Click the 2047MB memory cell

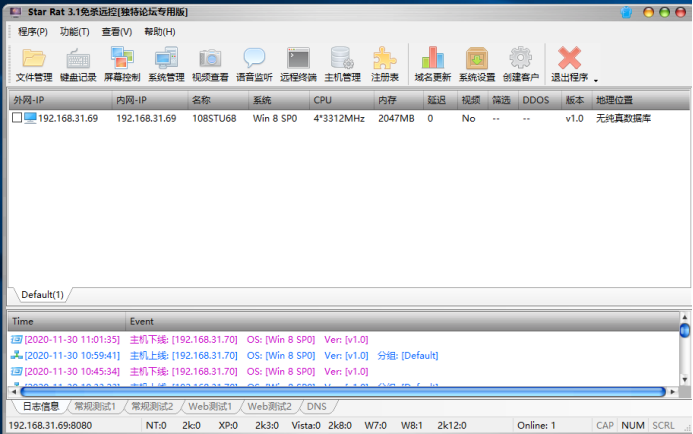[x=396, y=118]
